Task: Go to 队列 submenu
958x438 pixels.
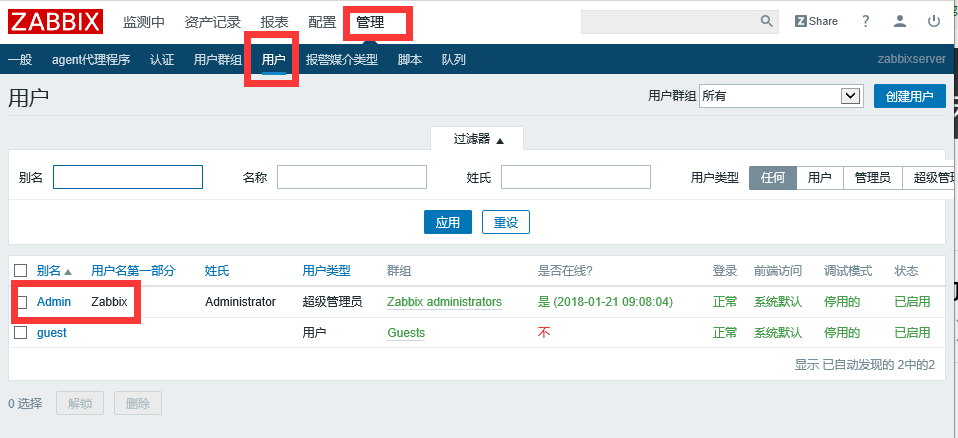Action: (x=454, y=60)
